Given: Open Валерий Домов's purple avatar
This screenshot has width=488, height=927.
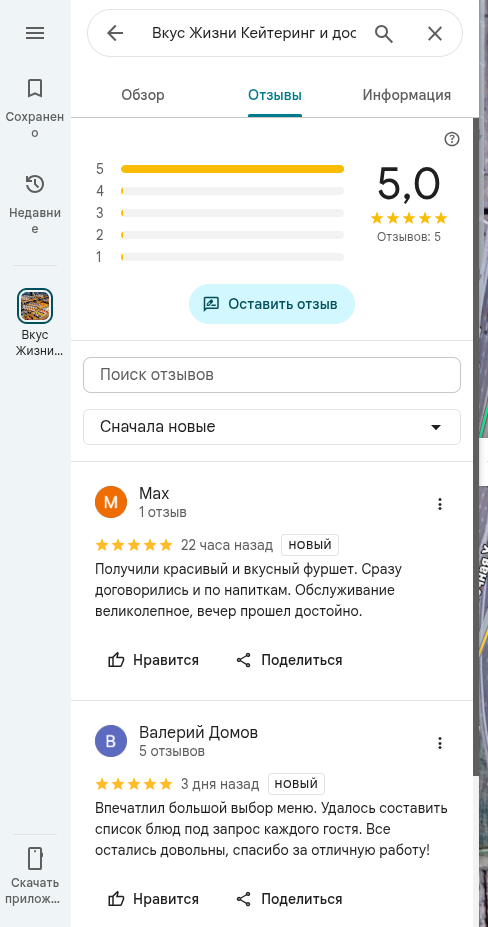Looking at the screenshot, I should (x=111, y=741).
